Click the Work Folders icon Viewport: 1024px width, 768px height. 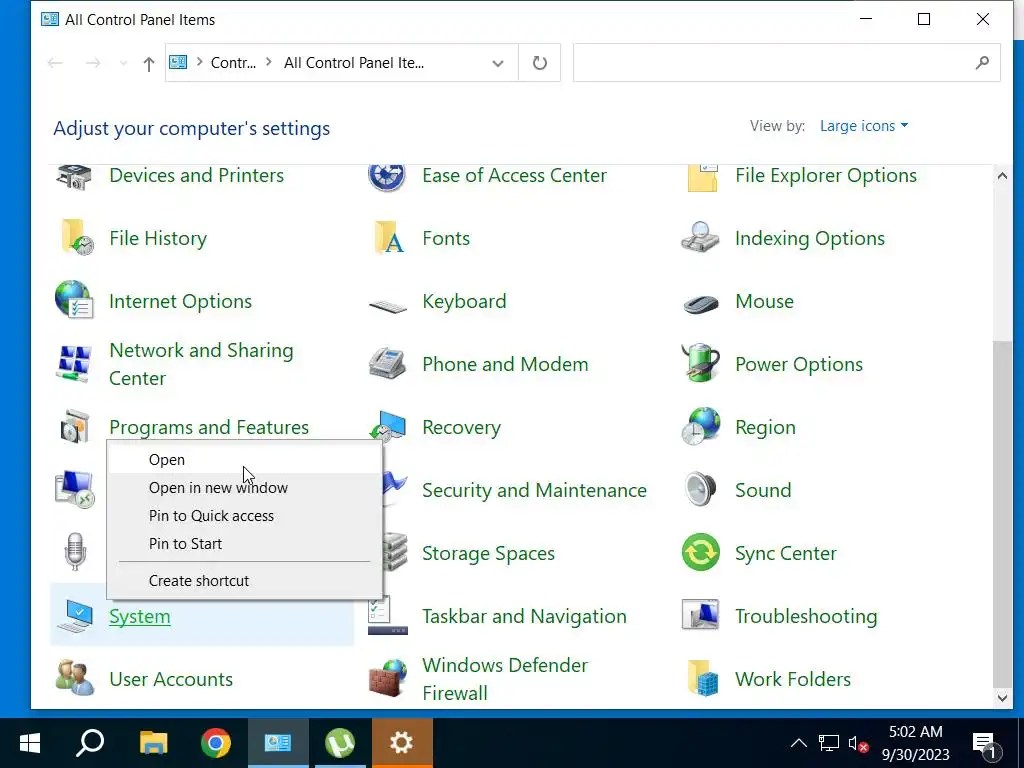[703, 678]
